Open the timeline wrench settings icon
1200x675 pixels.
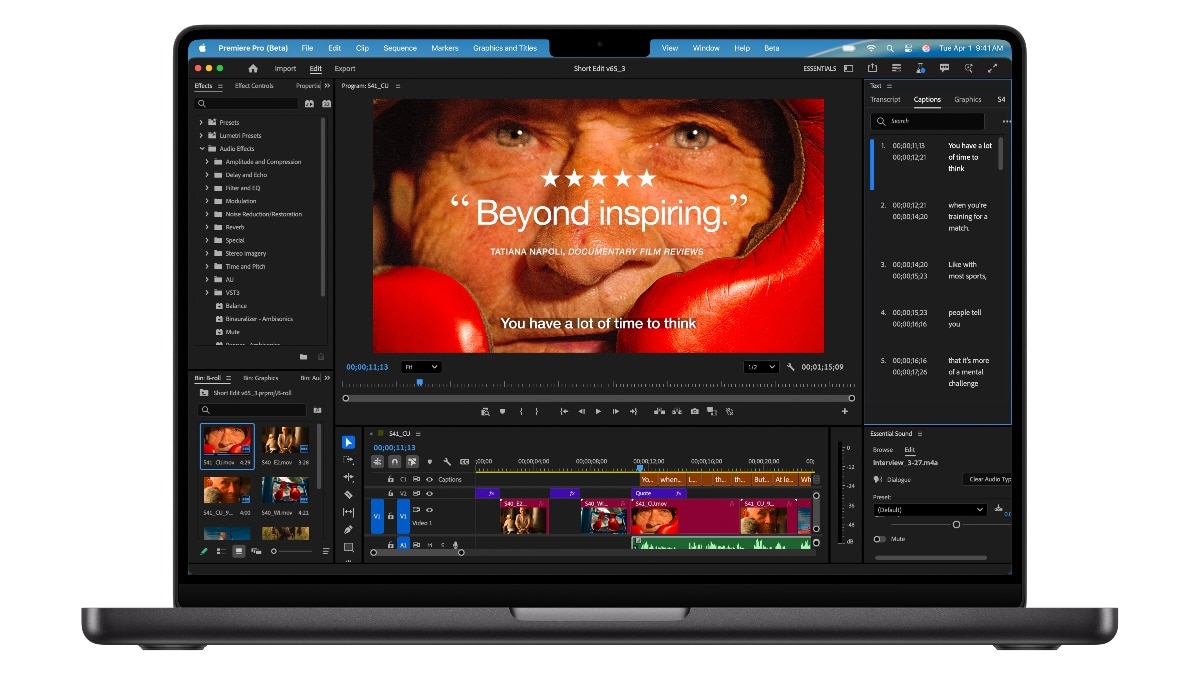coord(447,461)
